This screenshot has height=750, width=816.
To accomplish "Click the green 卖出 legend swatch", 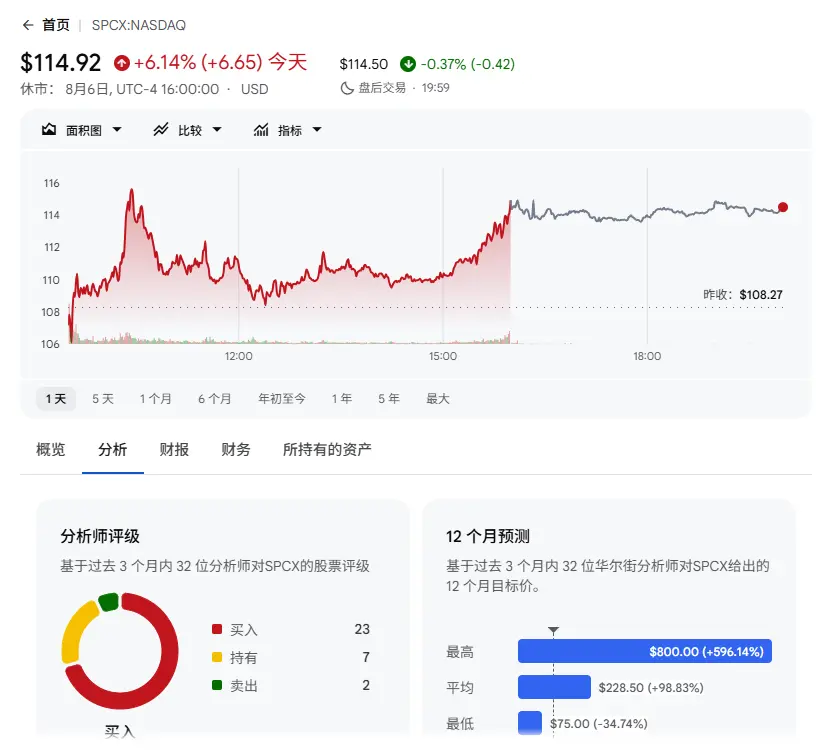I will coord(217,685).
